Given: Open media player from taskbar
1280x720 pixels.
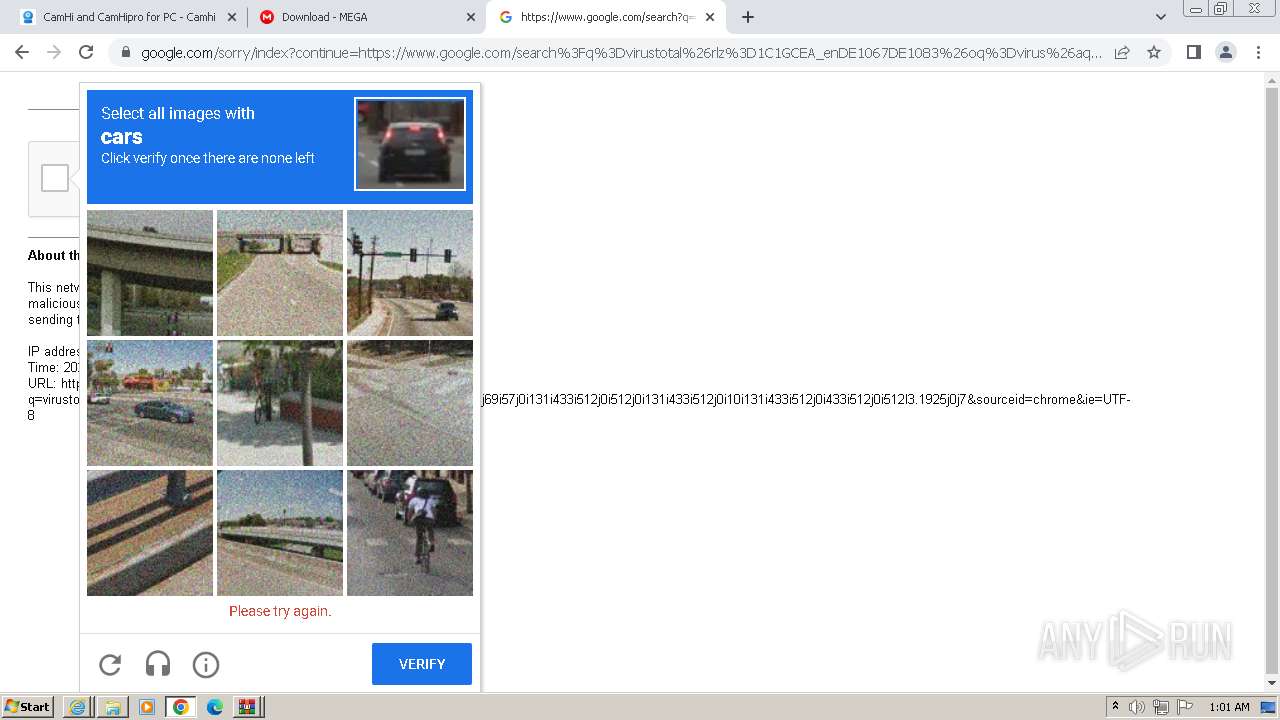Looking at the screenshot, I should tap(146, 707).
